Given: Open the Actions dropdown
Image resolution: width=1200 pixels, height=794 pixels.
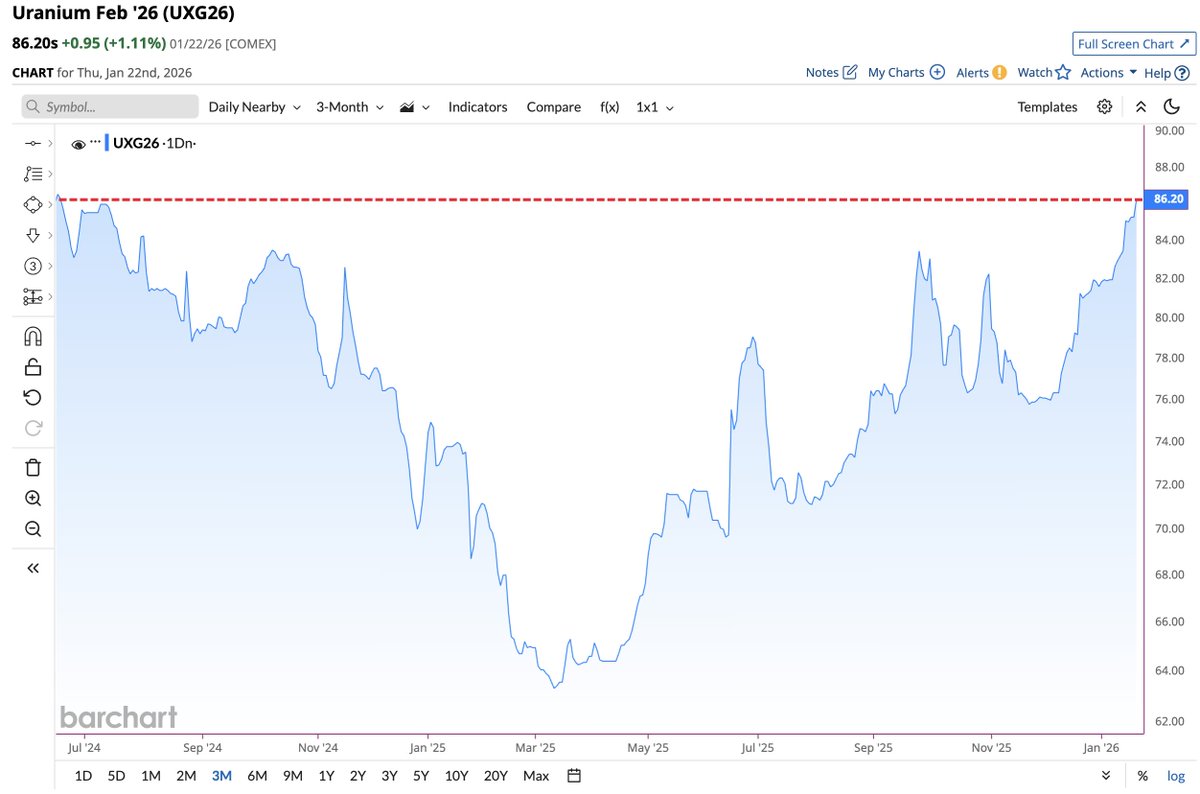Looking at the screenshot, I should pyautogui.click(x=1109, y=72).
